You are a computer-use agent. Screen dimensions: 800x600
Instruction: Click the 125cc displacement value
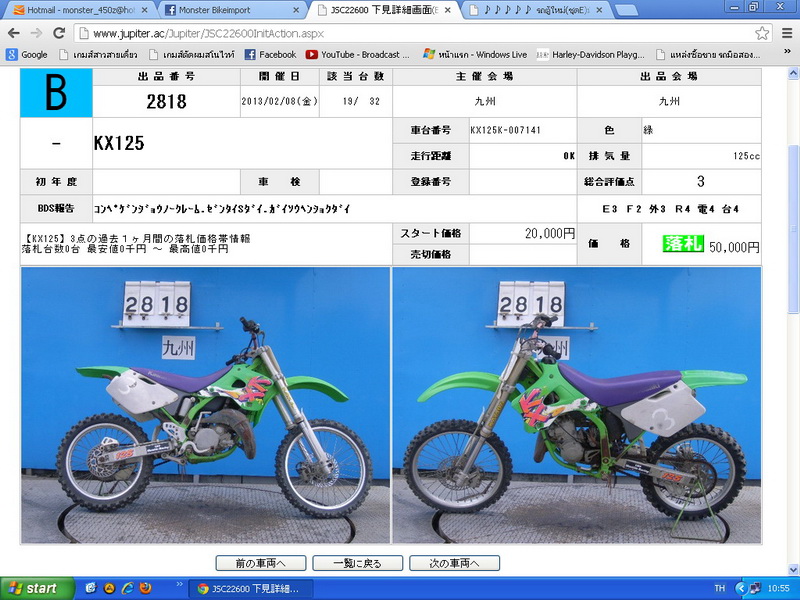click(746, 156)
